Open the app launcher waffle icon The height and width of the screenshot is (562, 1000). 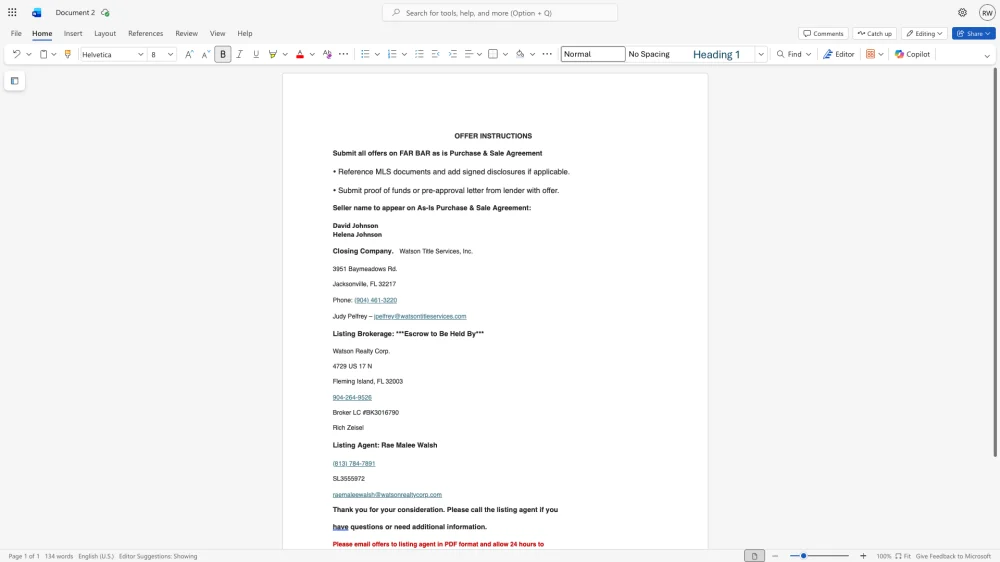(x=12, y=12)
